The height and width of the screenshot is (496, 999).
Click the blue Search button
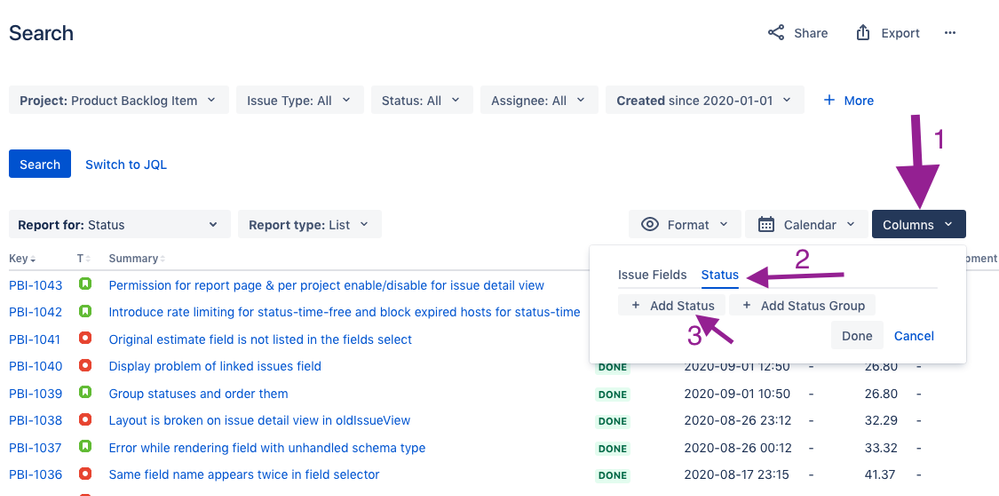[x=40, y=164]
